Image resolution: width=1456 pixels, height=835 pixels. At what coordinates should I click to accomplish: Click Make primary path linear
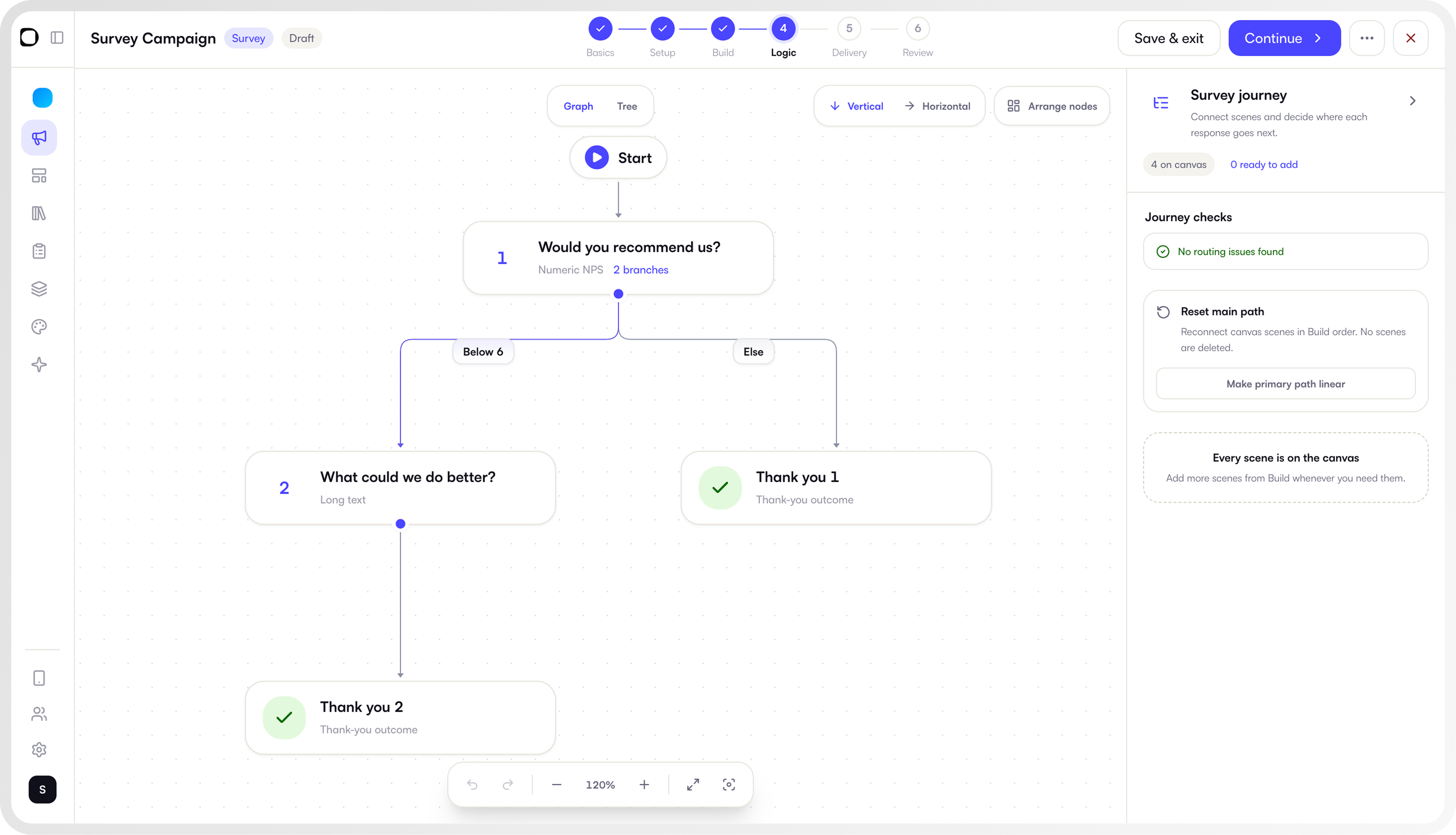click(x=1286, y=384)
